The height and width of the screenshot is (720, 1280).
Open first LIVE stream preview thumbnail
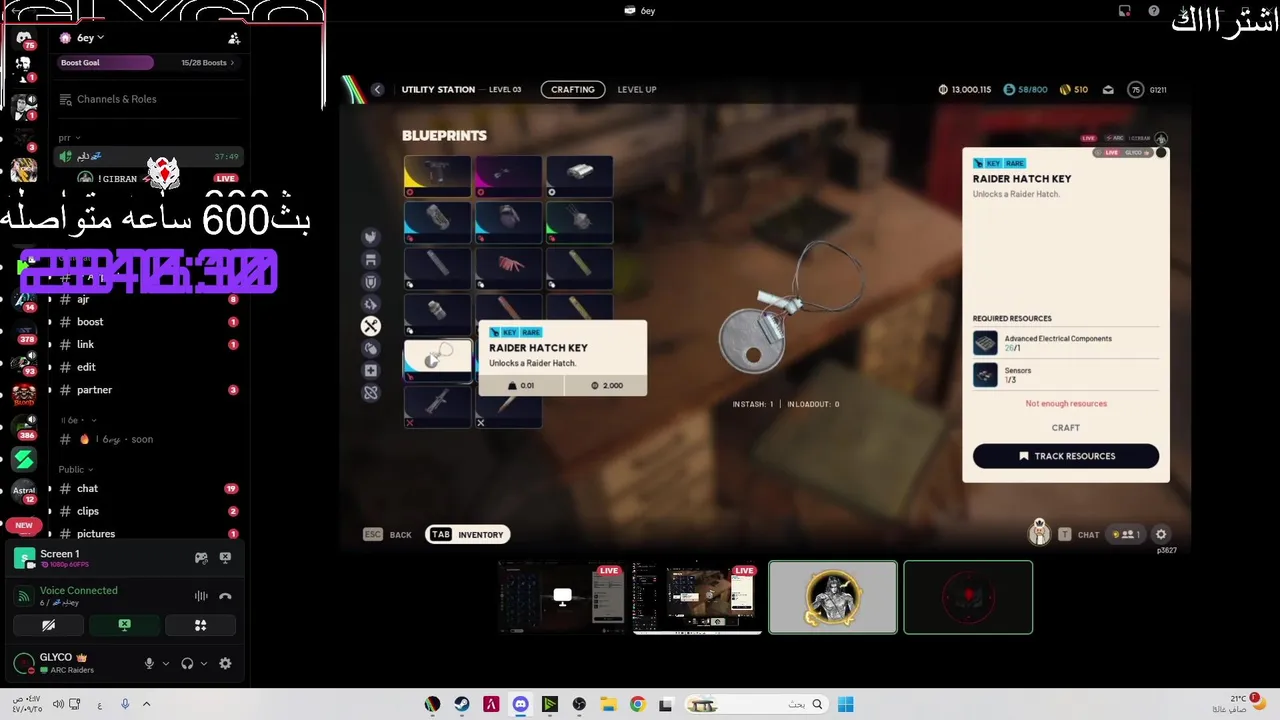(562, 597)
